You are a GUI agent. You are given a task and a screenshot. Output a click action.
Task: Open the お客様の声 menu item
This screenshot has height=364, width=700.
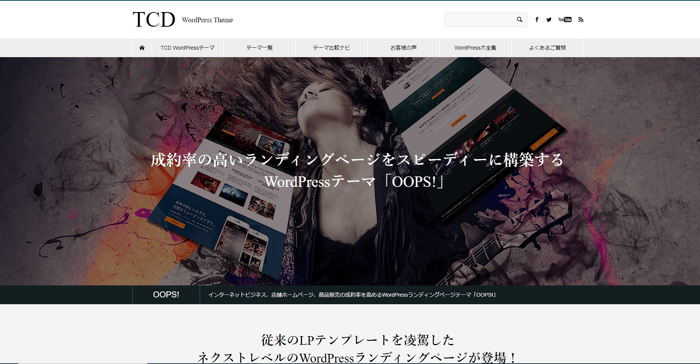pos(403,48)
